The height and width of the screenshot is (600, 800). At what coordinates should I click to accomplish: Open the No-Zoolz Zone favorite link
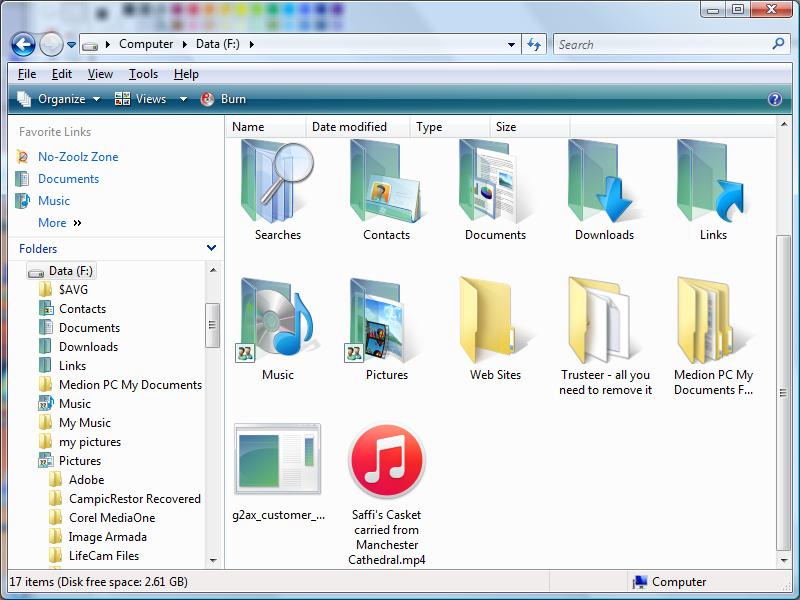[78, 157]
